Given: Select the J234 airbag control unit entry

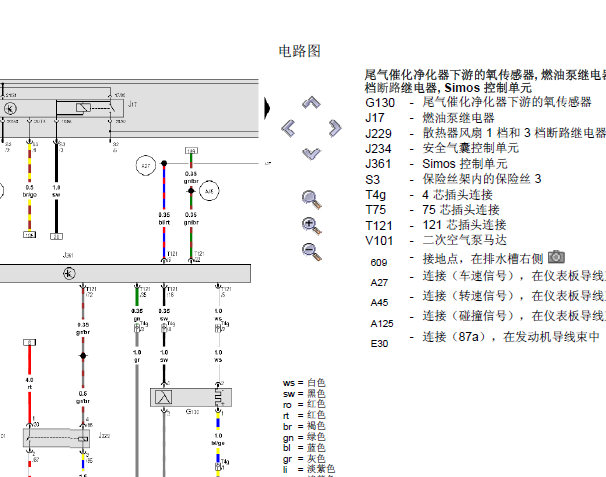Looking at the screenshot, I should click(x=442, y=148).
